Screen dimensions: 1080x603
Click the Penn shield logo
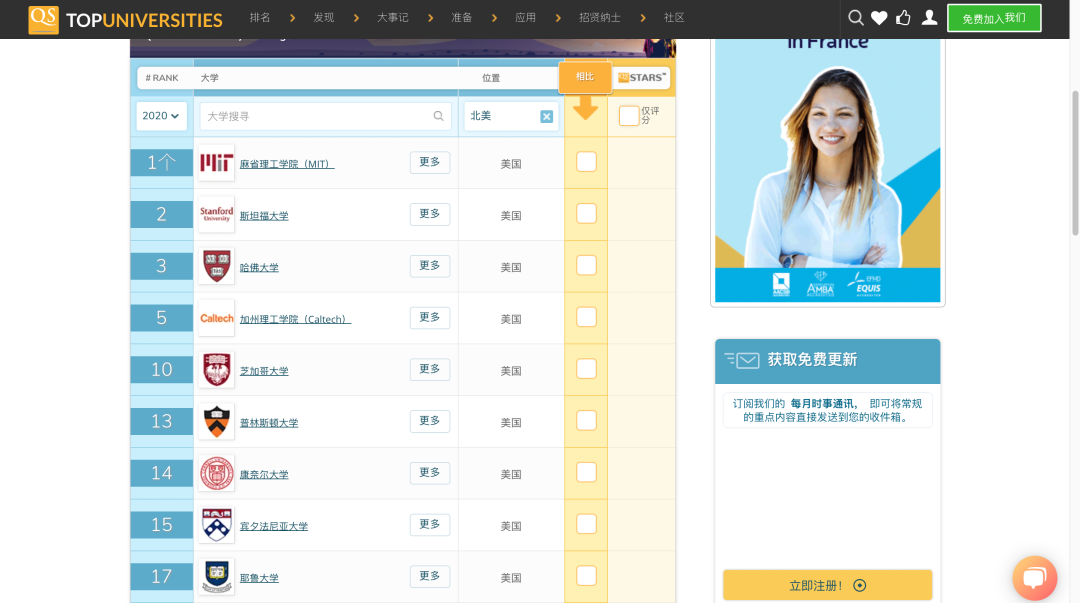[216, 524]
